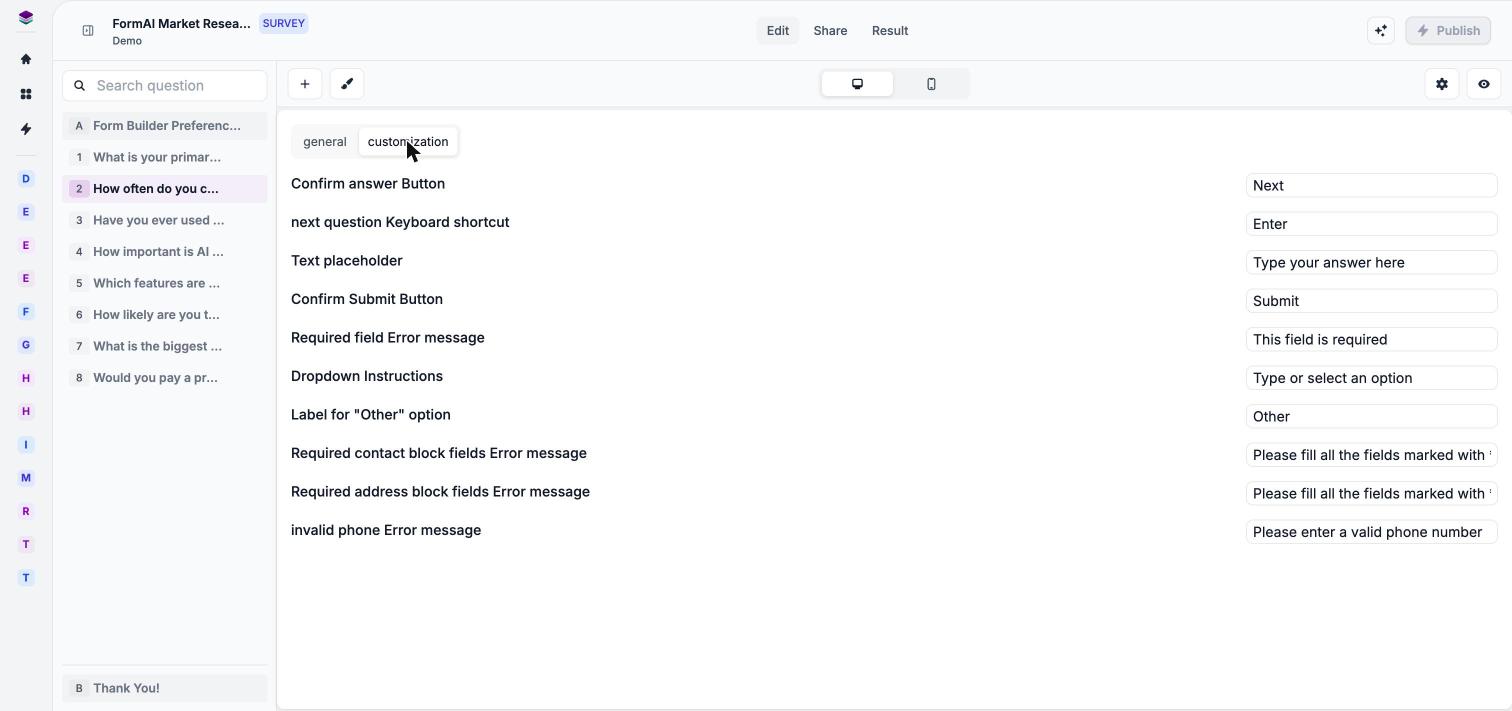The image size is (1512, 711).
Task: Open the form settings gear icon
Action: pos(1442,85)
